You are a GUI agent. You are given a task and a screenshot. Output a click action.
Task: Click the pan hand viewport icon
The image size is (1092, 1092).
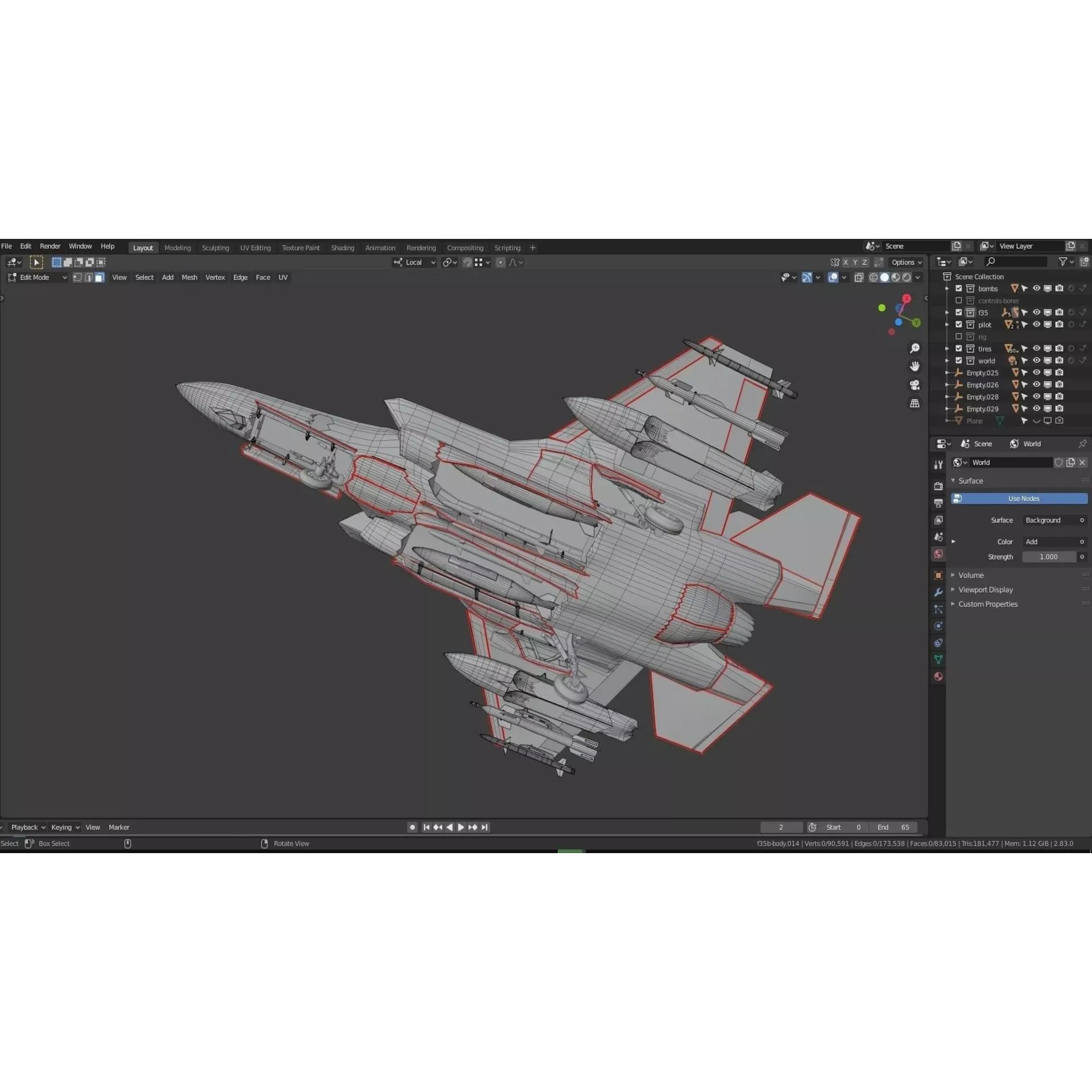(915, 366)
